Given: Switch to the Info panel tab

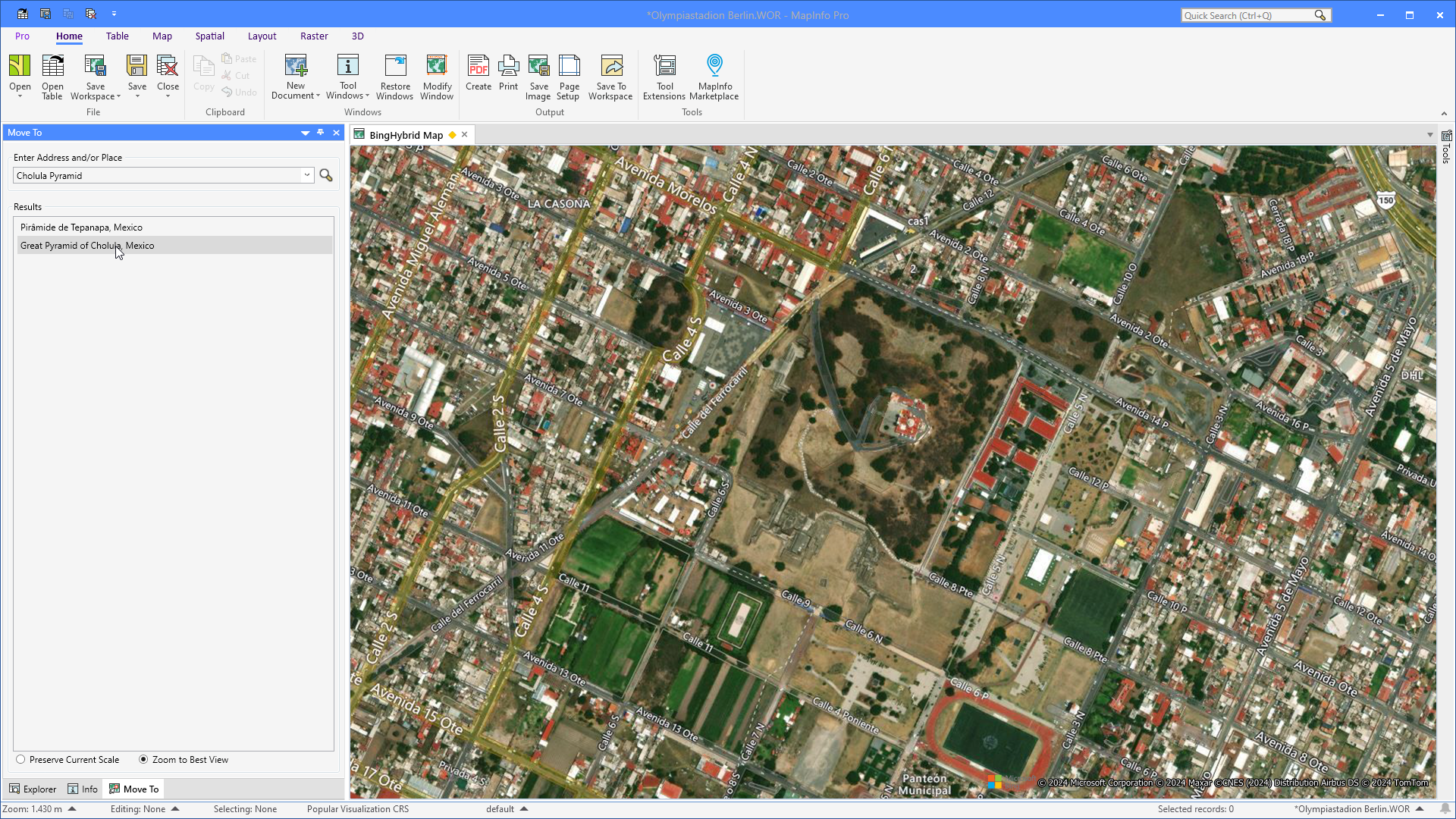Looking at the screenshot, I should point(83,789).
